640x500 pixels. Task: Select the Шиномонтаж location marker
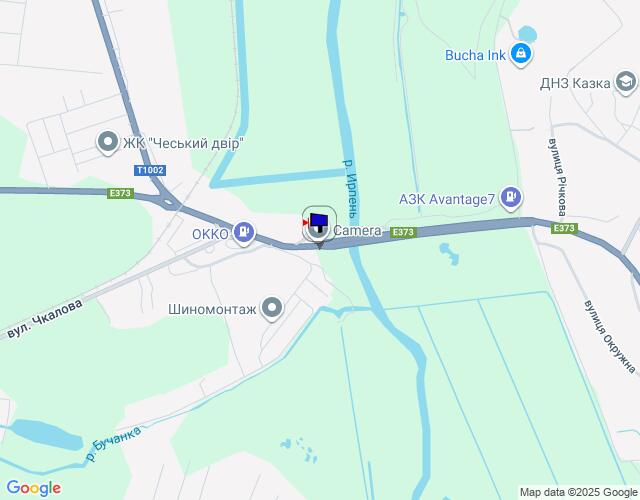(x=272, y=308)
